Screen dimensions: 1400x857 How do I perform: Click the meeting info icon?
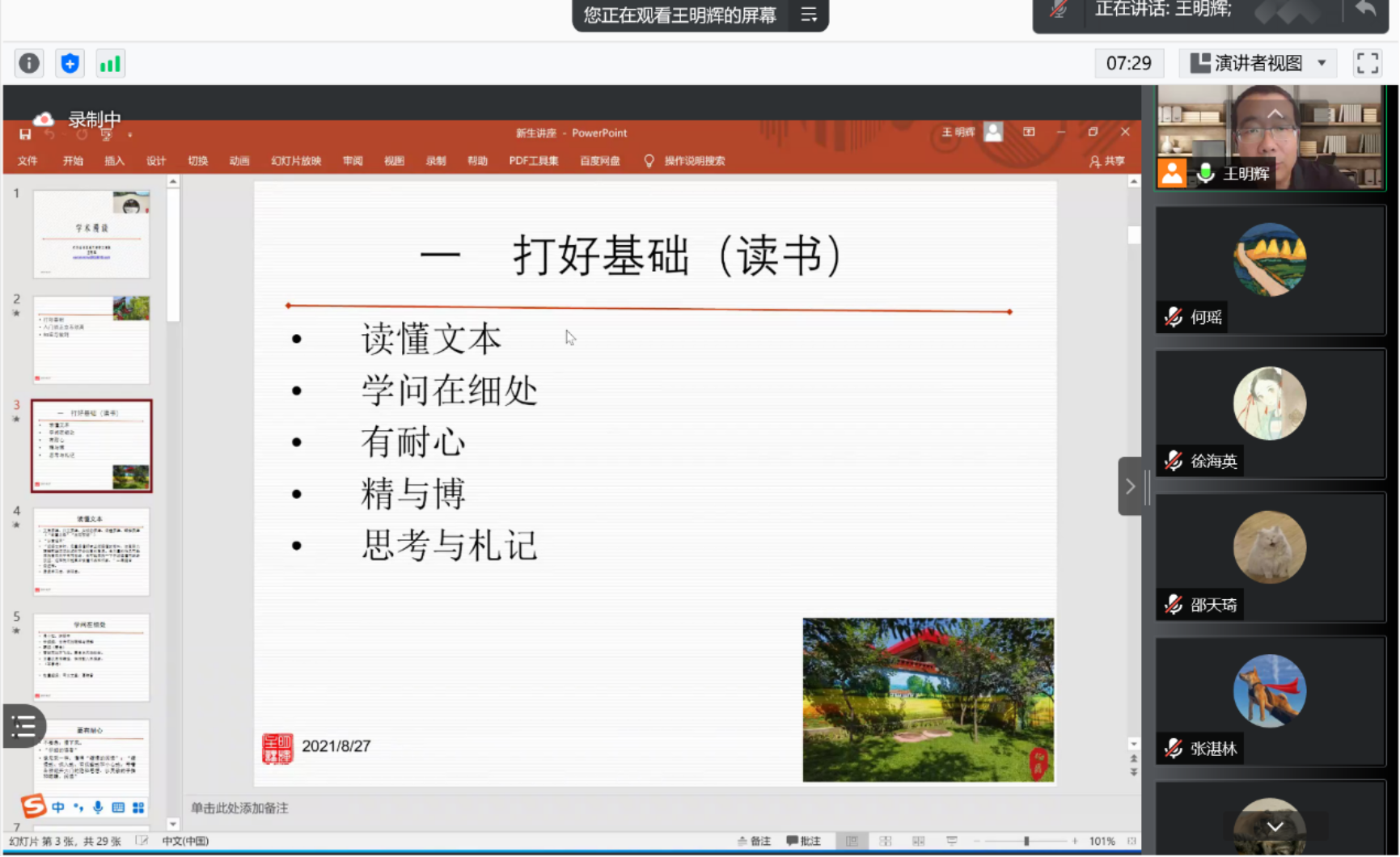coord(29,63)
